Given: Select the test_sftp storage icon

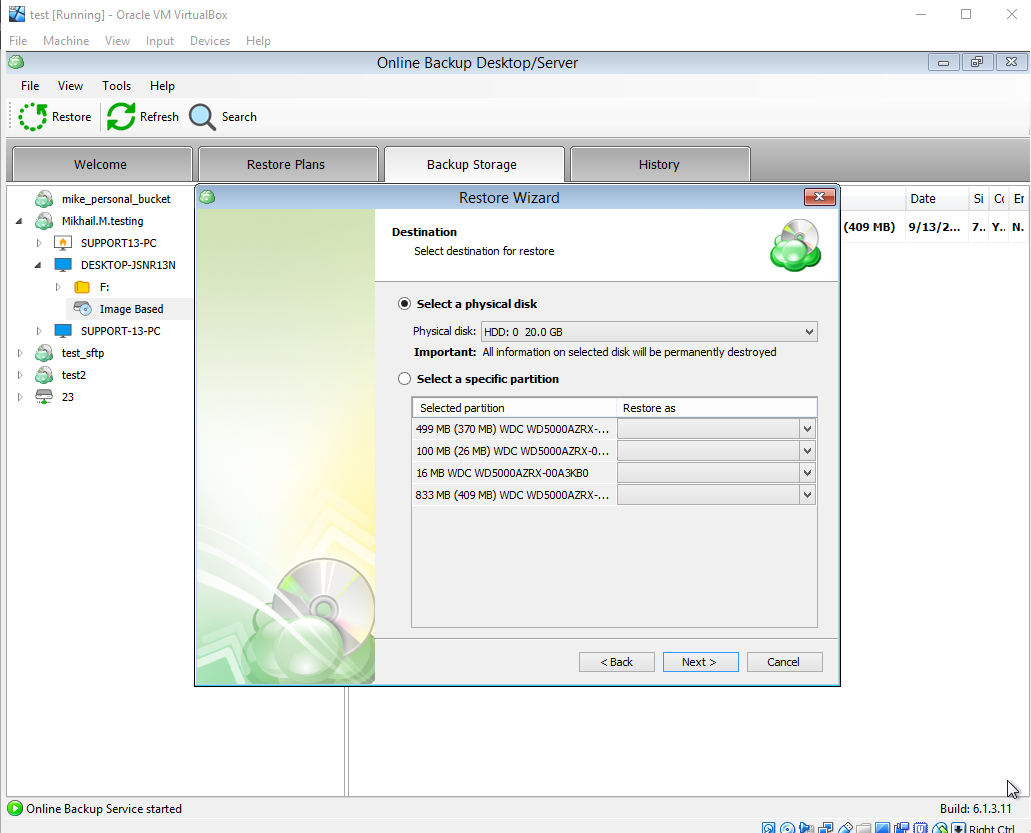Looking at the screenshot, I should pos(44,353).
